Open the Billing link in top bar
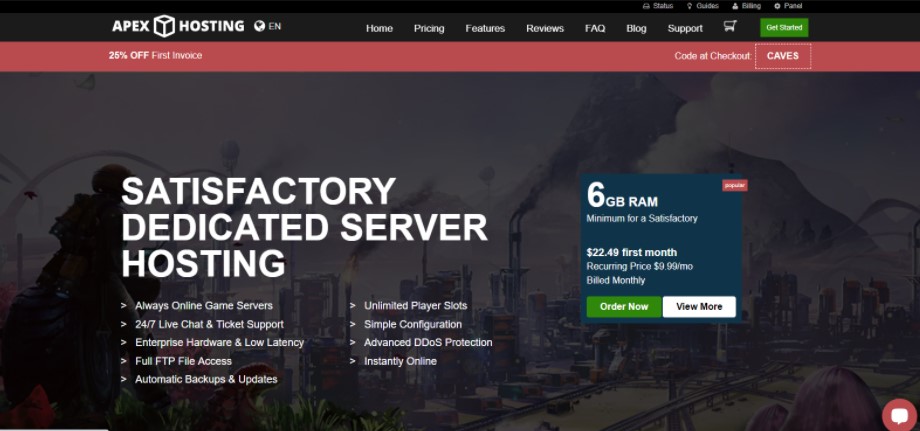This screenshot has width=920, height=431. click(x=746, y=6)
